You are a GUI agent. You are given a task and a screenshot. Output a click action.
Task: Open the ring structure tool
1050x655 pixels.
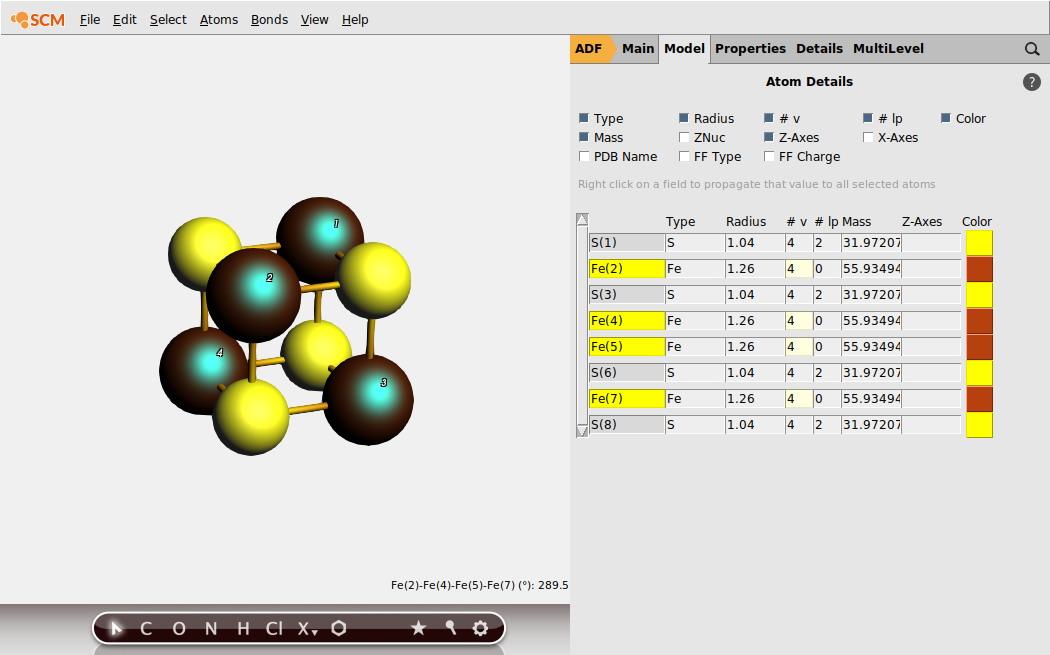coord(339,628)
